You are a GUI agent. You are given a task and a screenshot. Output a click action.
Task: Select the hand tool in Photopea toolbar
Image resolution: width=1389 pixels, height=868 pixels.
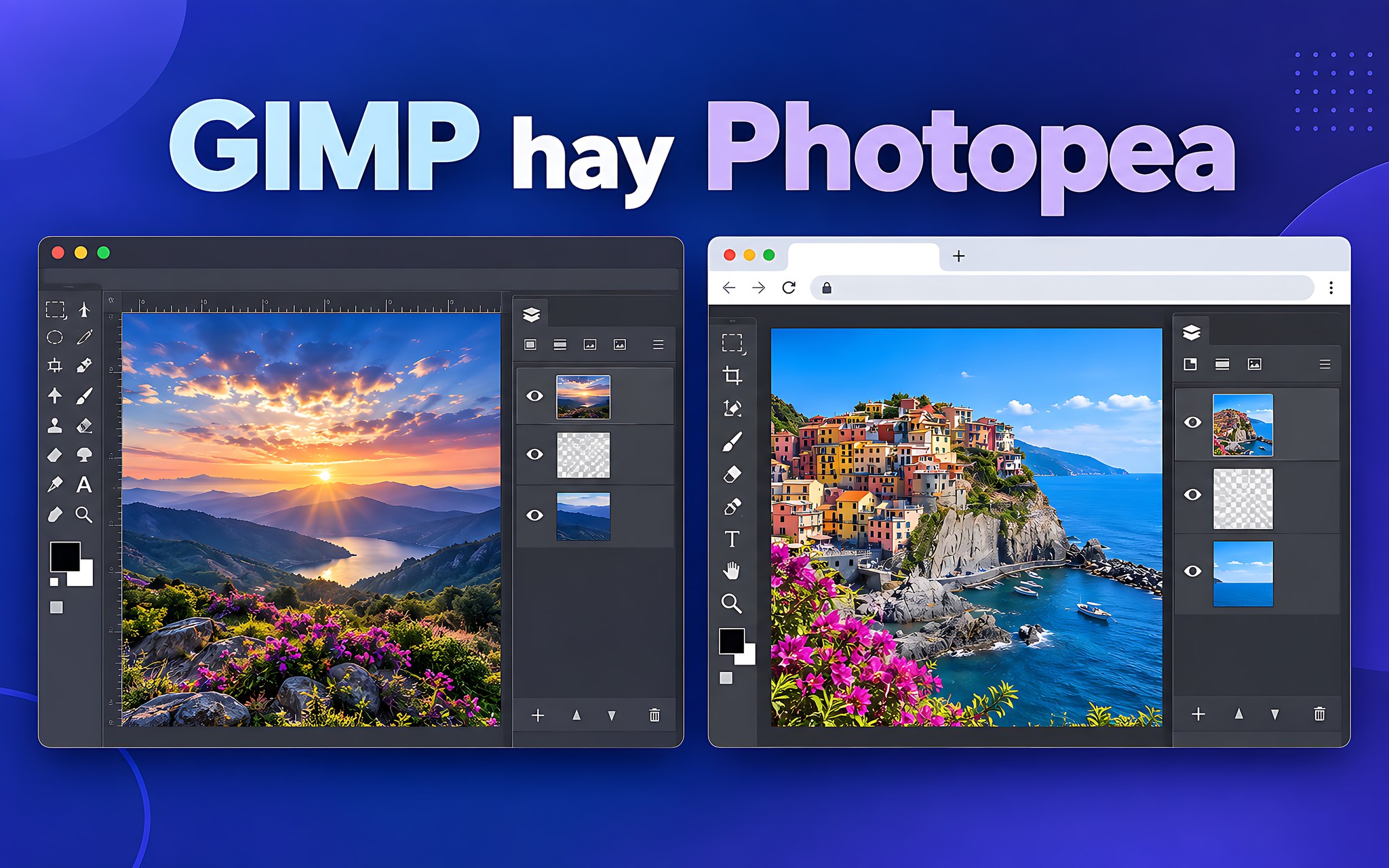click(731, 571)
